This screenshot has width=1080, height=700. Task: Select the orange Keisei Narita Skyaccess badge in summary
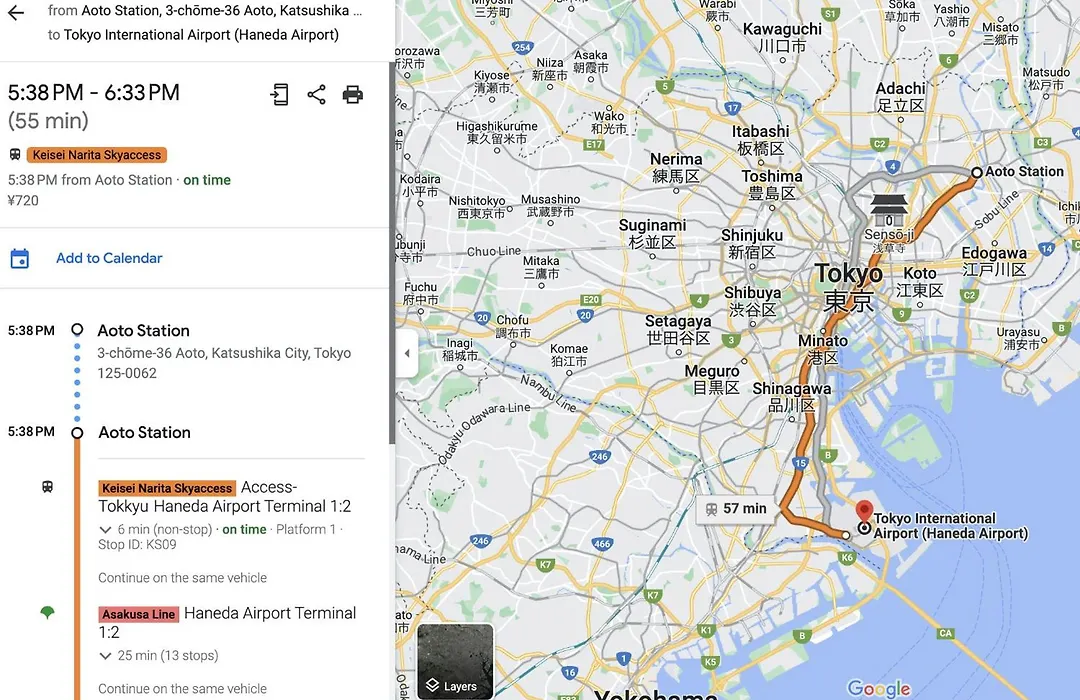click(x=97, y=155)
